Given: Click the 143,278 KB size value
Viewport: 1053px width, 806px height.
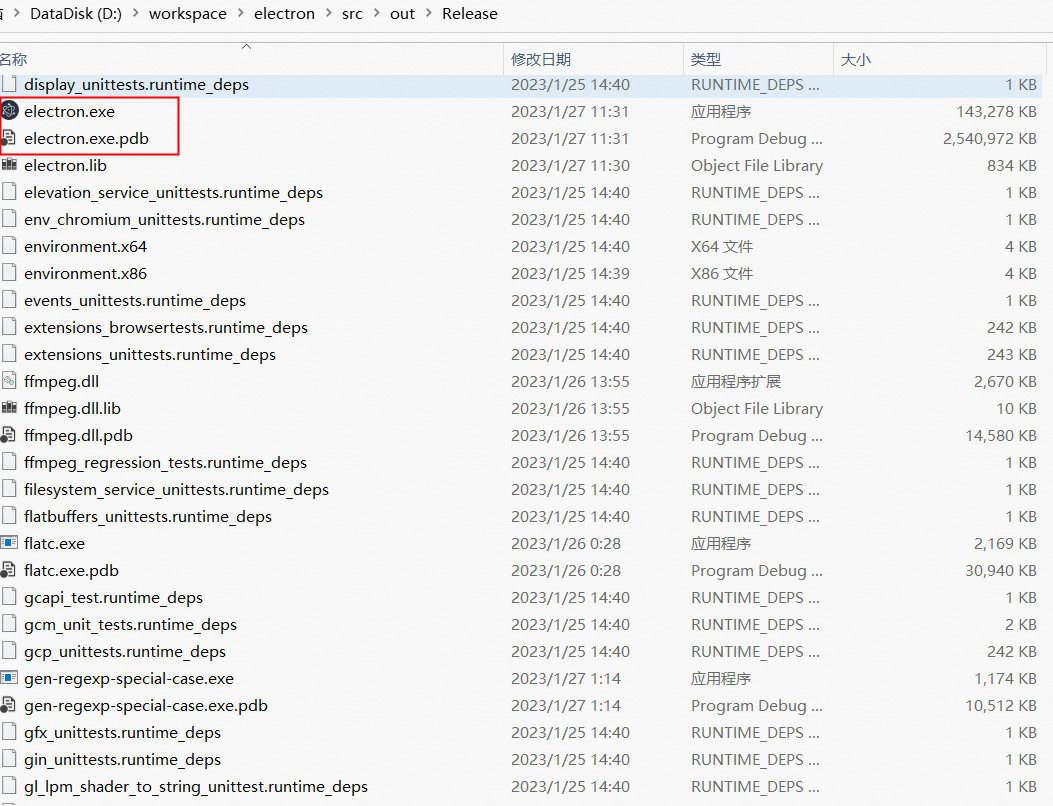Looking at the screenshot, I should coord(997,111).
